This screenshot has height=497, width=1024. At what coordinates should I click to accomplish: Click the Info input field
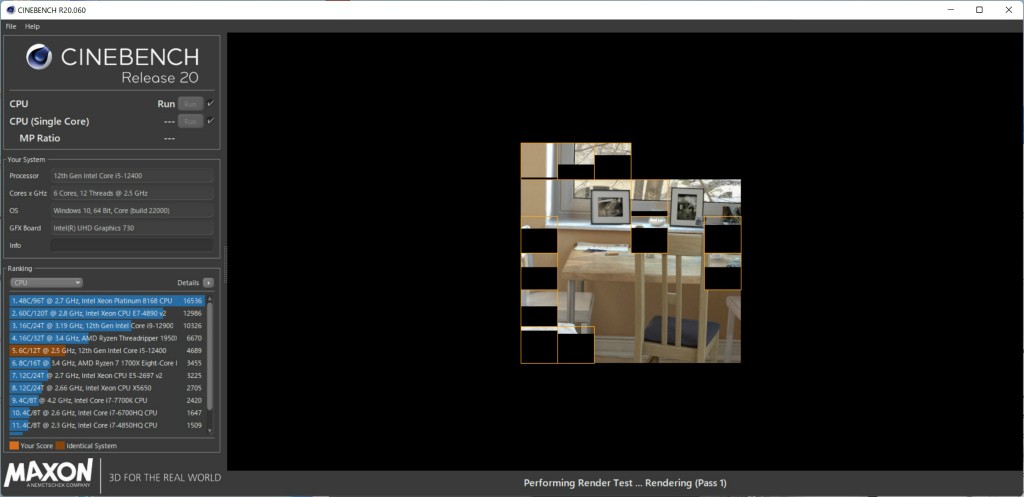click(132, 246)
